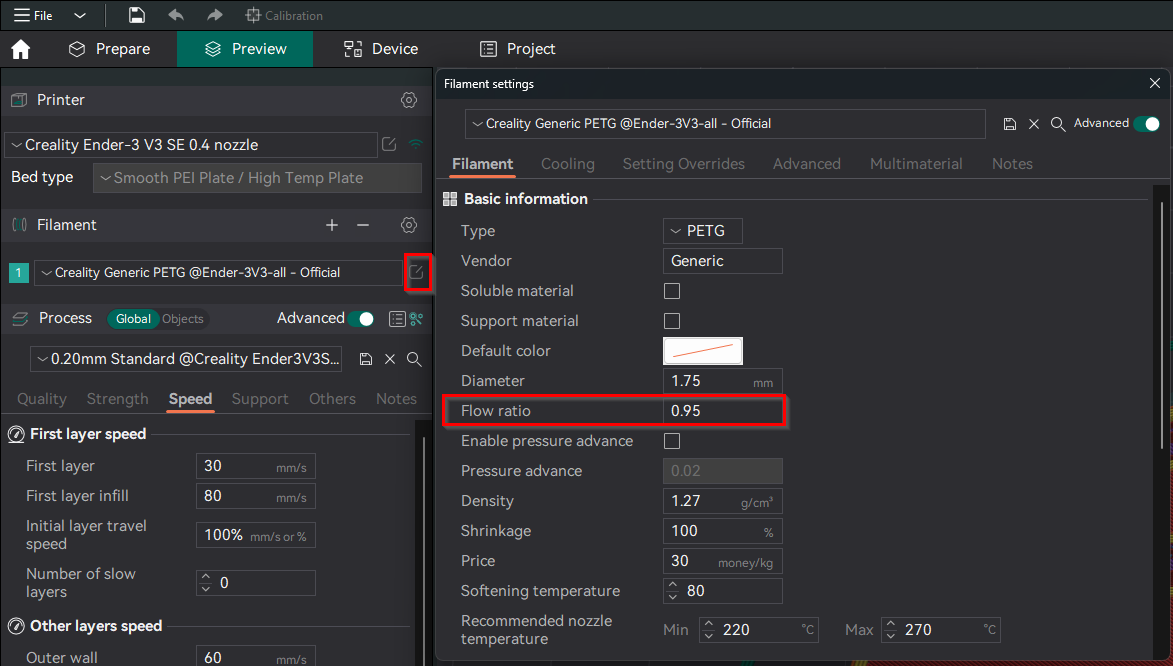Open printer settings gear icon
1173x666 pixels.
click(x=408, y=100)
